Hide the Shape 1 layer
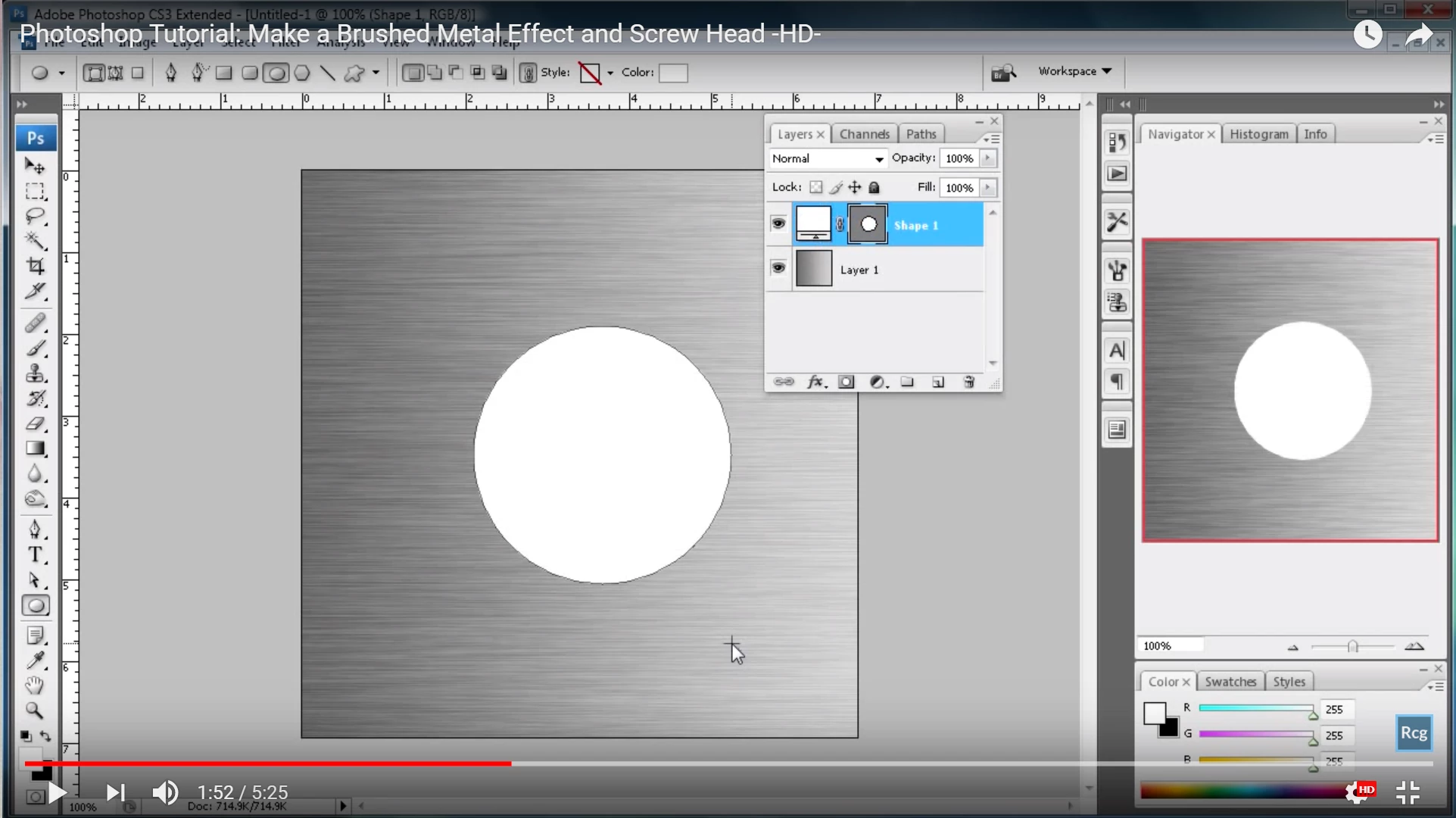 [x=778, y=224]
